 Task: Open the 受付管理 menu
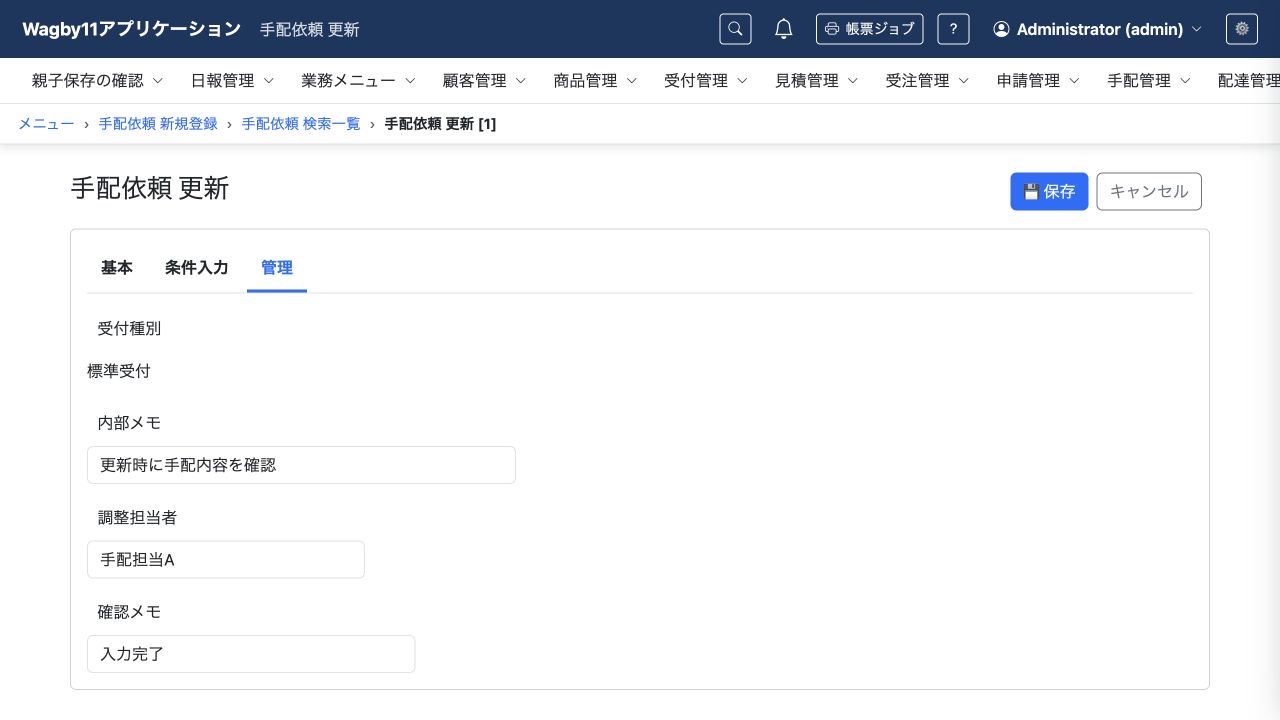(706, 81)
